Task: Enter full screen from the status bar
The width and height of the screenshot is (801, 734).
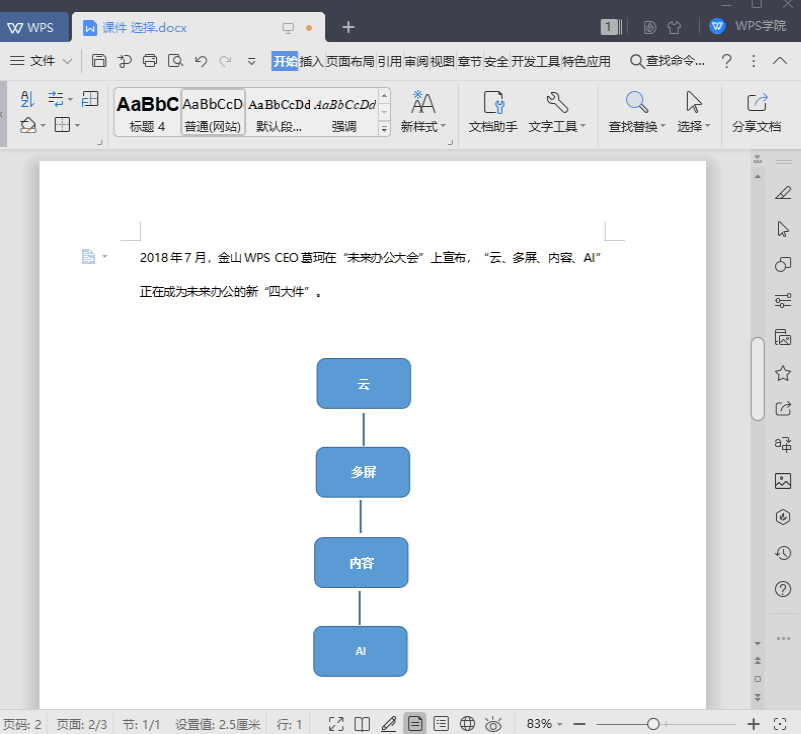Action: 336,724
